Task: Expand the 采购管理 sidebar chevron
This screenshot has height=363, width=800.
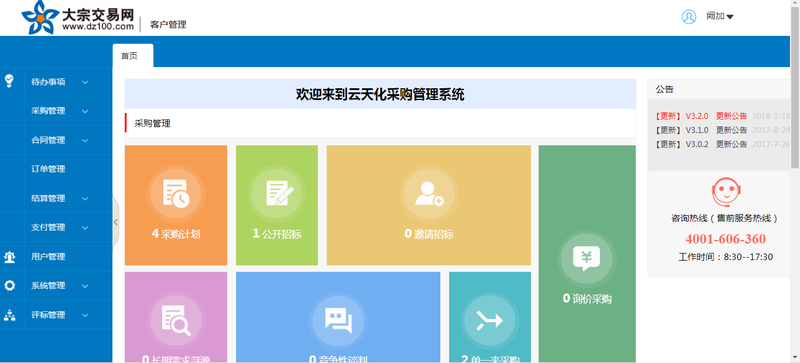Action: click(85, 111)
